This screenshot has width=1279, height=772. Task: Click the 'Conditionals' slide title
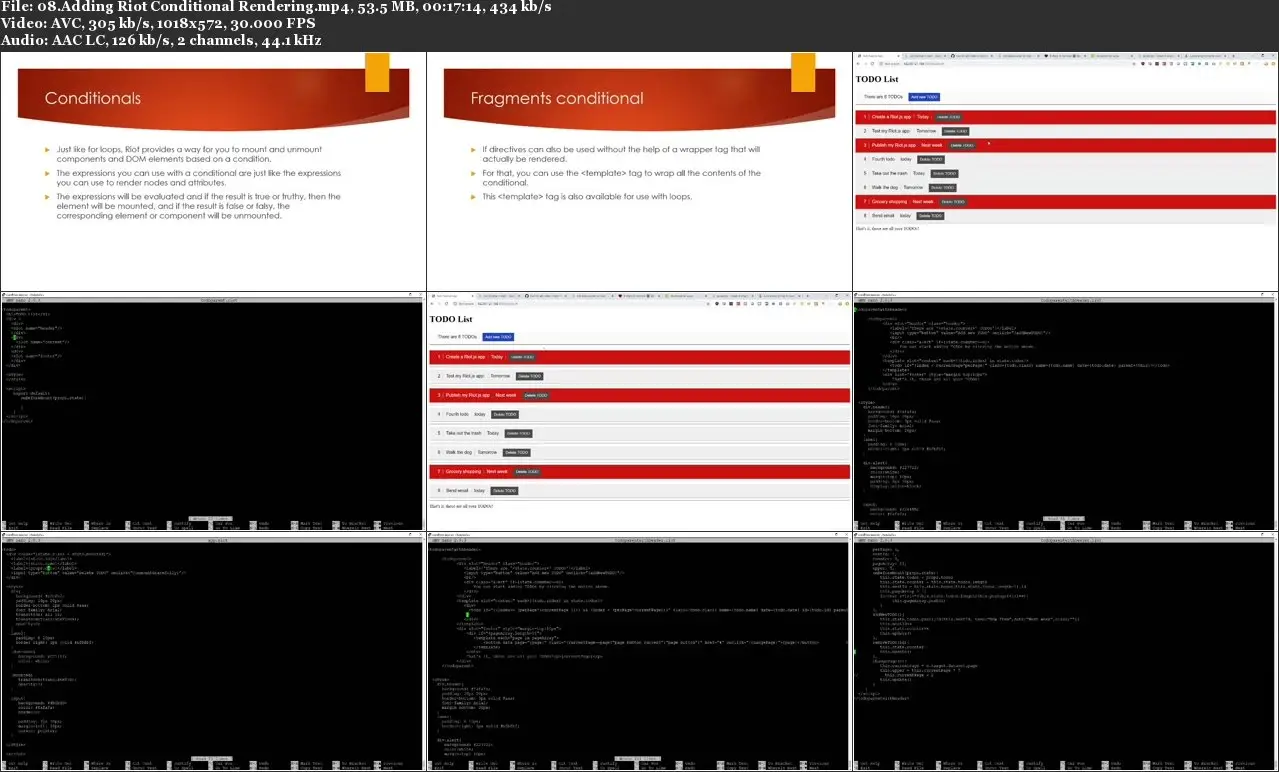coord(93,98)
